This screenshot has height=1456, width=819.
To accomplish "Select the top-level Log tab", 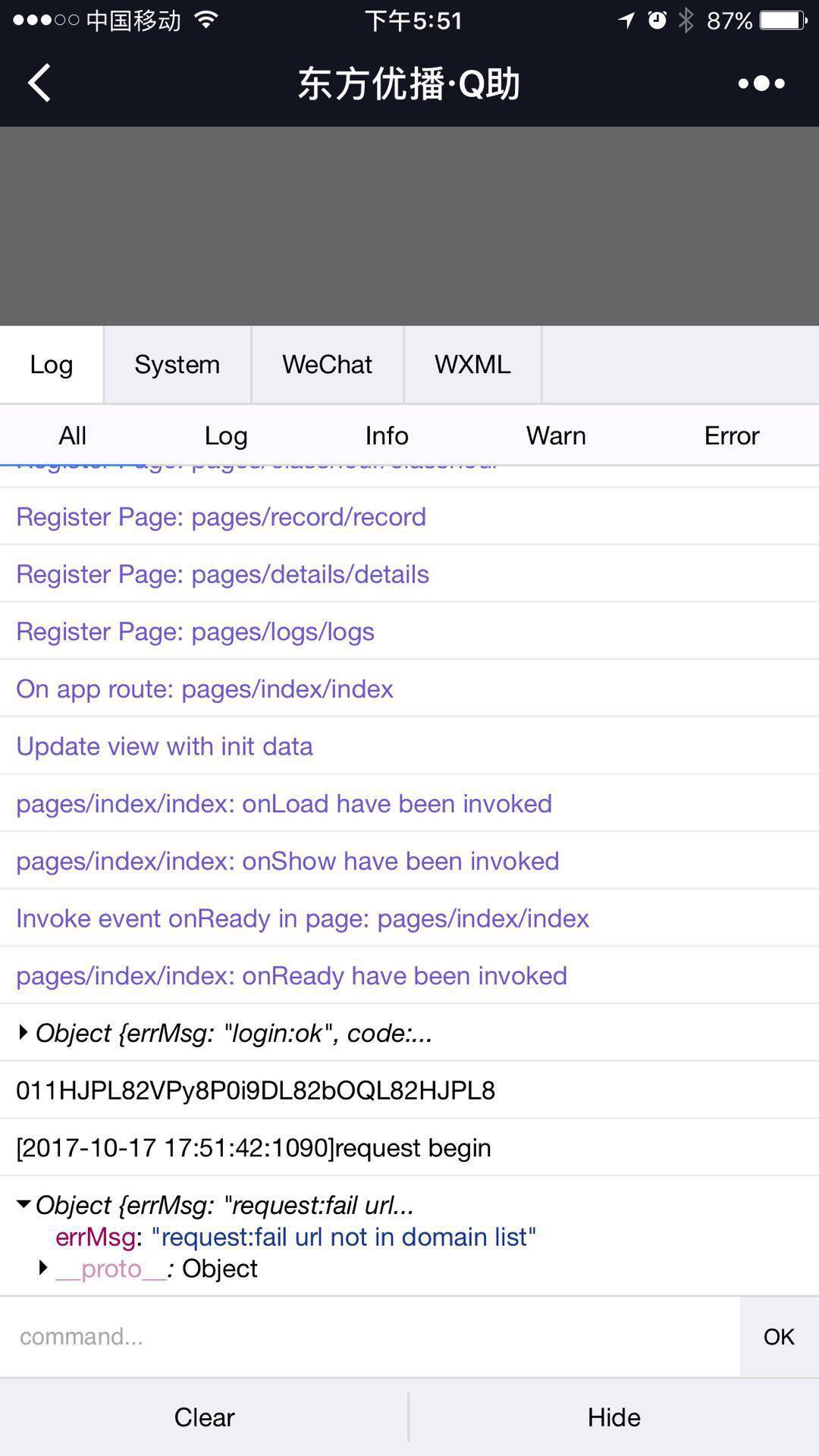I will click(x=51, y=365).
